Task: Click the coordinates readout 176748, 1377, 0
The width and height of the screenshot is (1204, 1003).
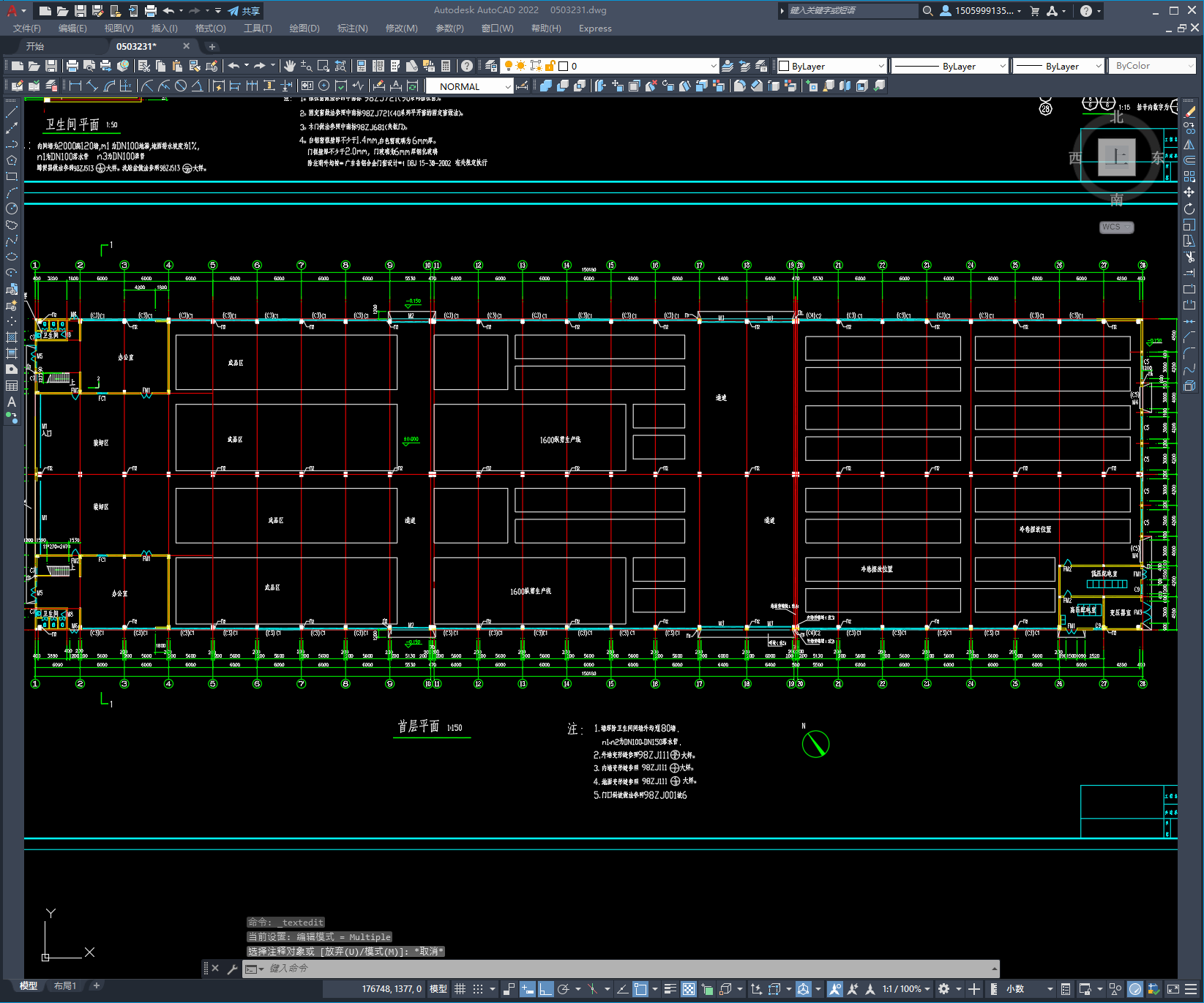Action: coord(392,989)
